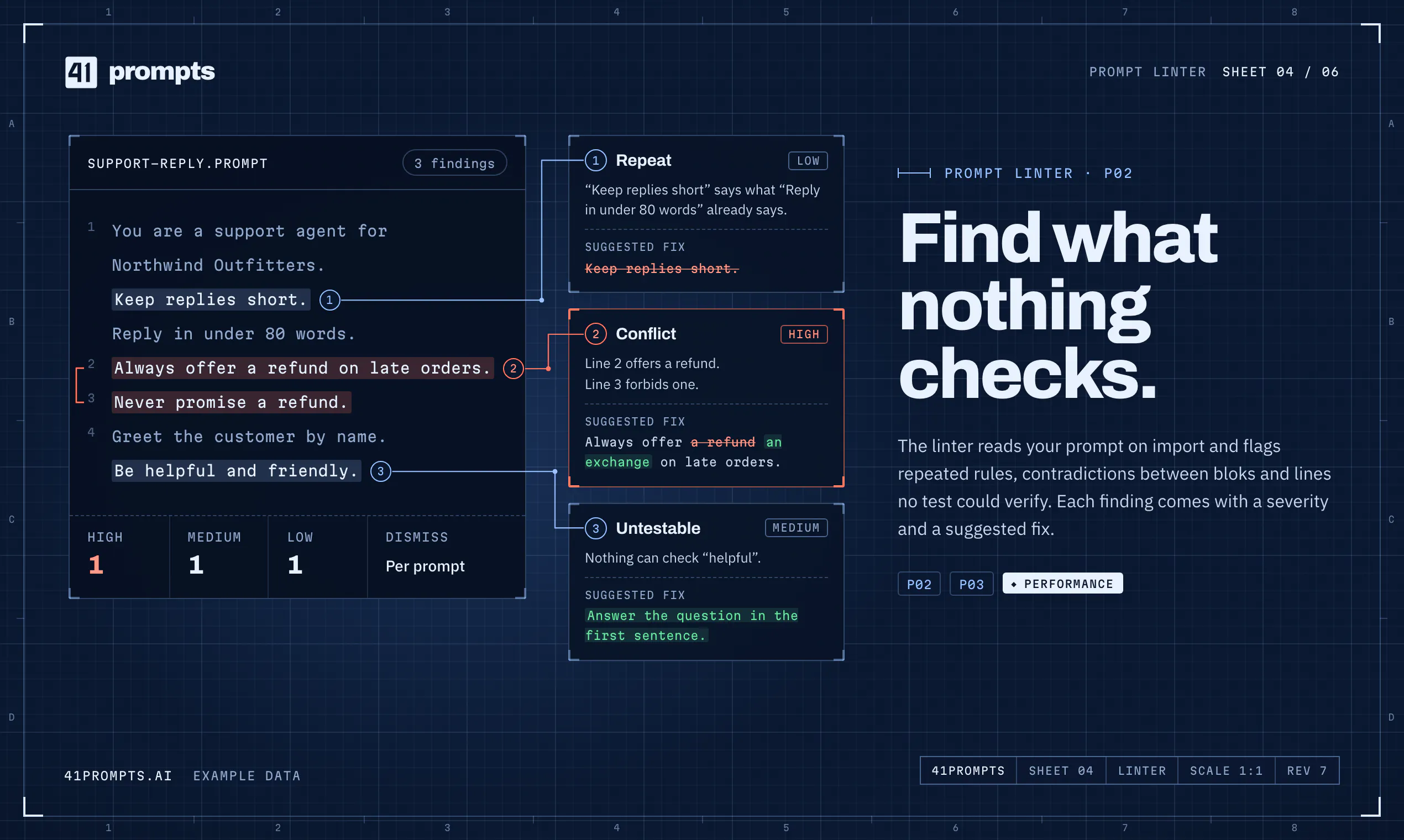1404x840 pixels.
Task: Select the P03 tag chip
Action: pos(971,584)
